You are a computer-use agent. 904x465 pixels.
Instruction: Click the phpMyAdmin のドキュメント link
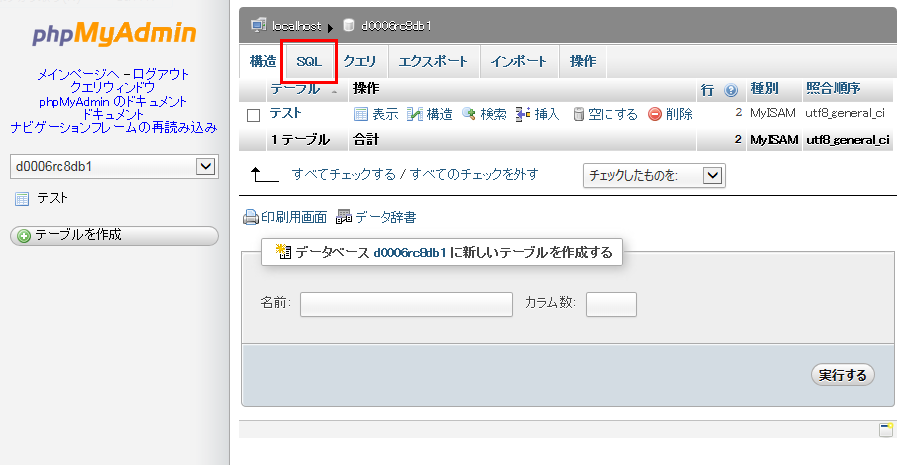113,101
